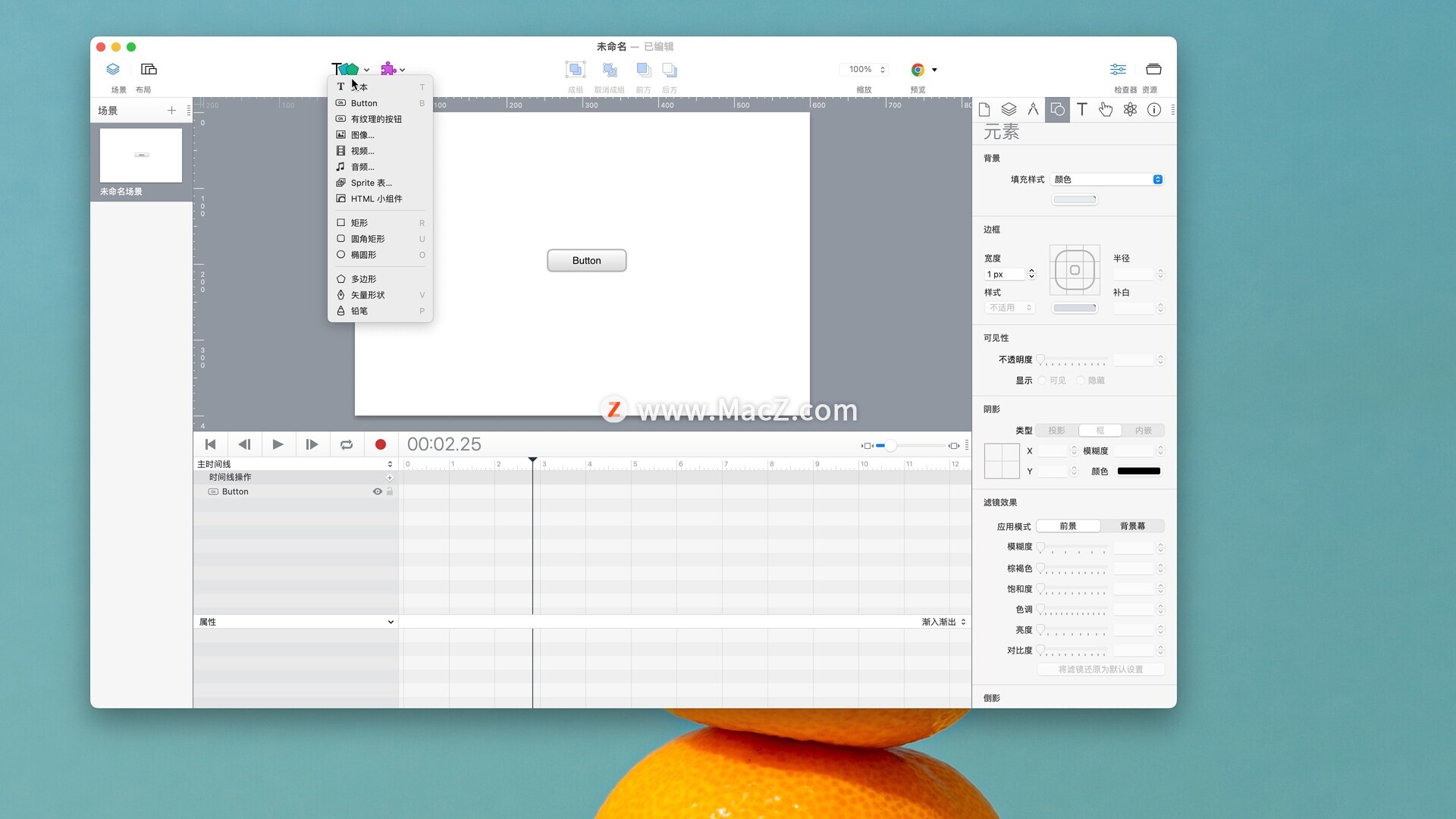Choose 椭圆形 from elements menu
Viewport: 1456px width, 819px height.
pos(380,255)
